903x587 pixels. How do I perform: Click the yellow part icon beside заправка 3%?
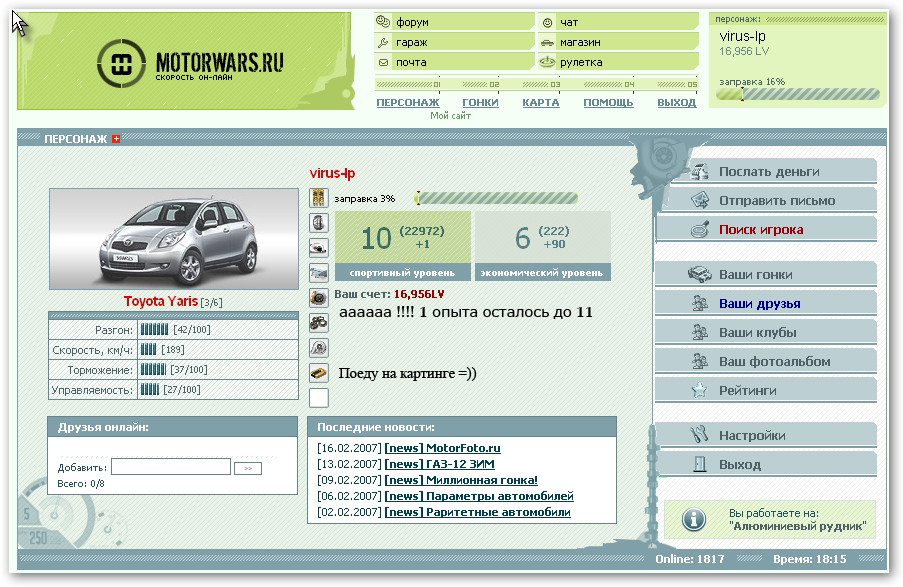coord(318,198)
